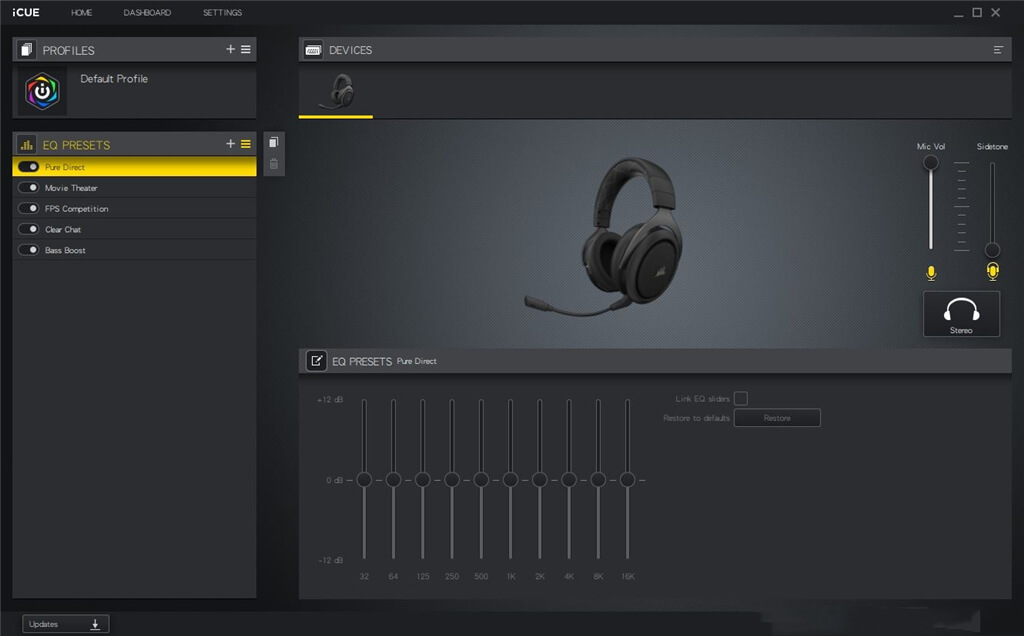Toggle the Movie Theater preset switch
The width and height of the screenshot is (1024, 636).
click(28, 187)
